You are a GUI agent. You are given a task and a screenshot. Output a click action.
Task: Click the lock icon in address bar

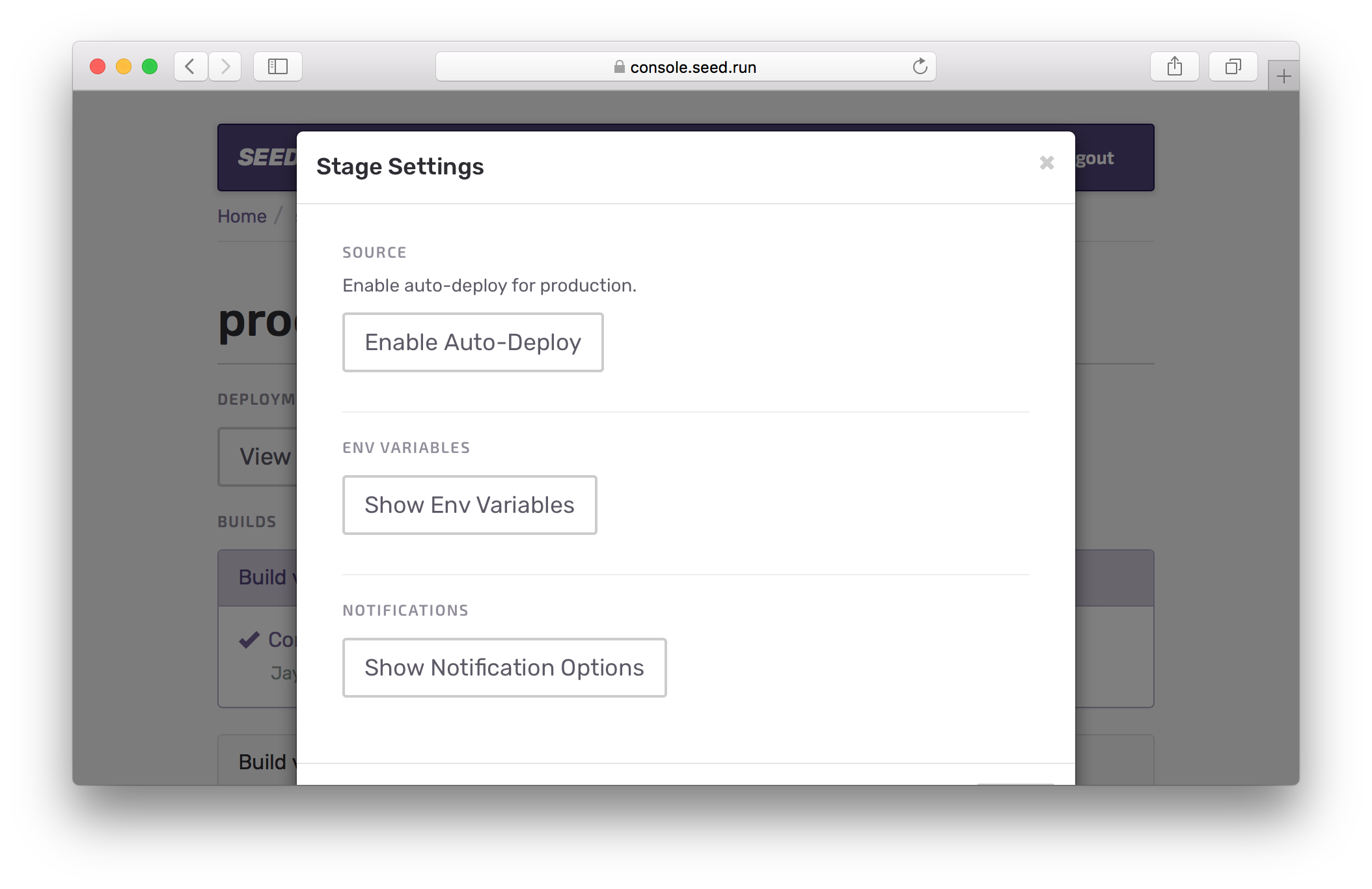click(x=619, y=67)
